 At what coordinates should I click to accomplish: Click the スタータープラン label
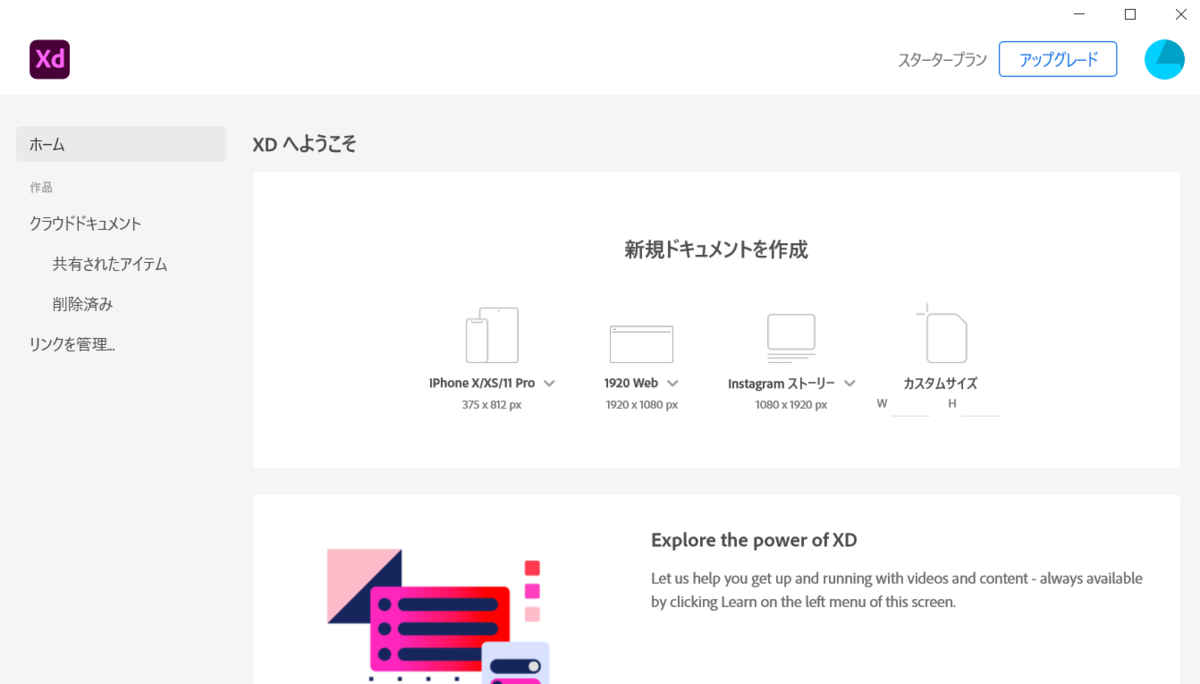[x=942, y=60]
